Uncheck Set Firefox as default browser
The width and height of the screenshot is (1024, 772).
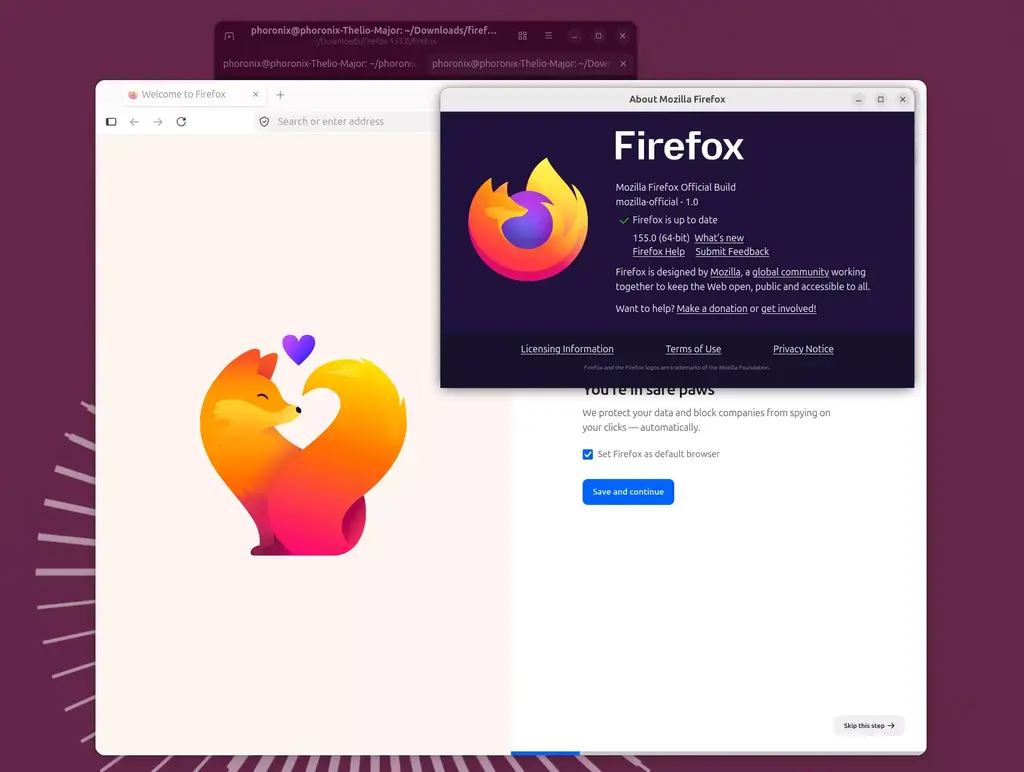tap(588, 455)
